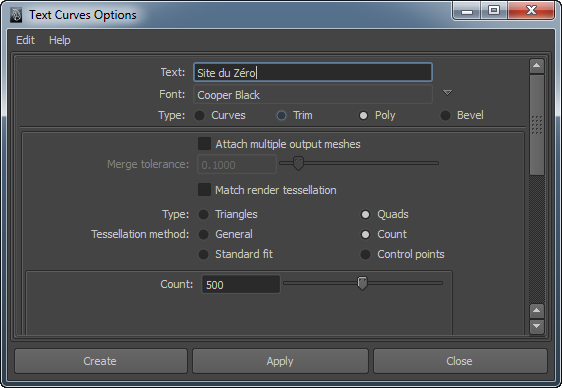
Task: Open the Edit menu
Action: point(25,40)
